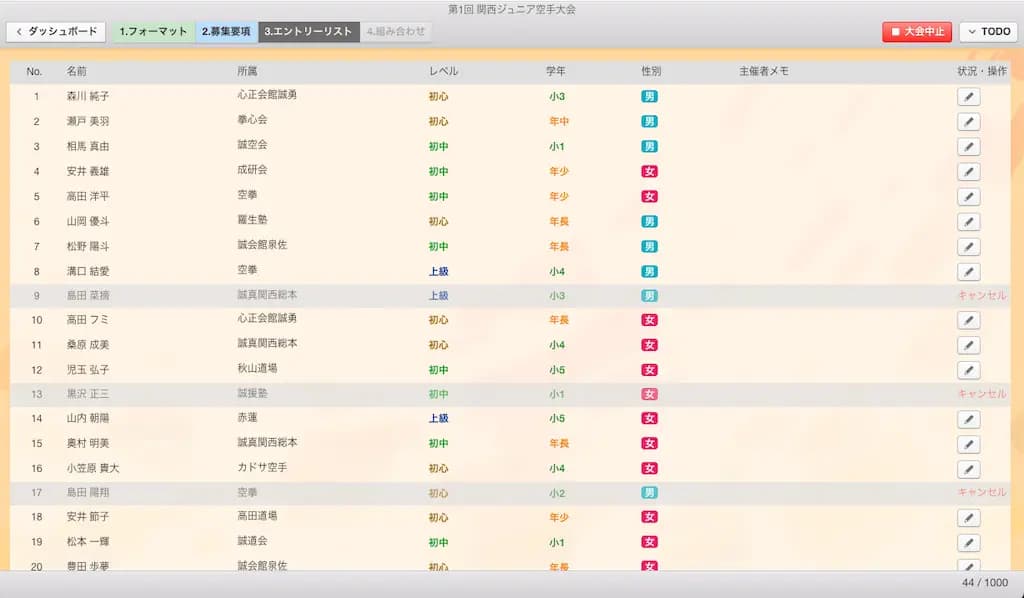The height and width of the screenshot is (598, 1024).
Task: Click 主催者メモ column header
Action: [764, 71]
